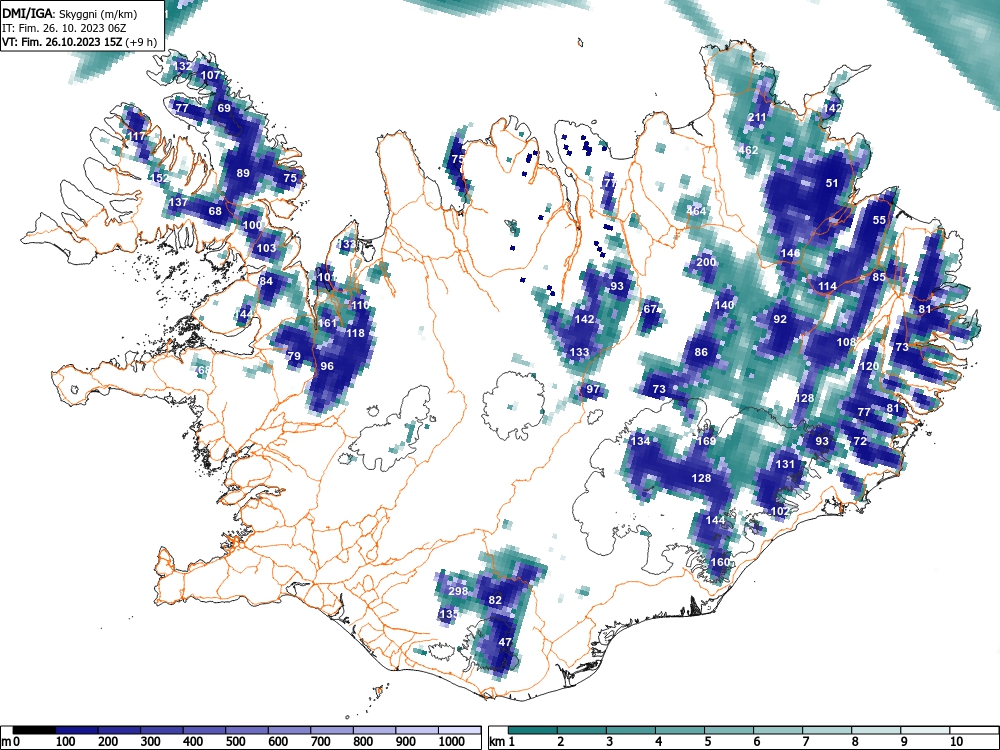The image size is (1000, 750).
Task: Click the 144 visibility value on the map
Action: pyautogui.click(x=715, y=520)
